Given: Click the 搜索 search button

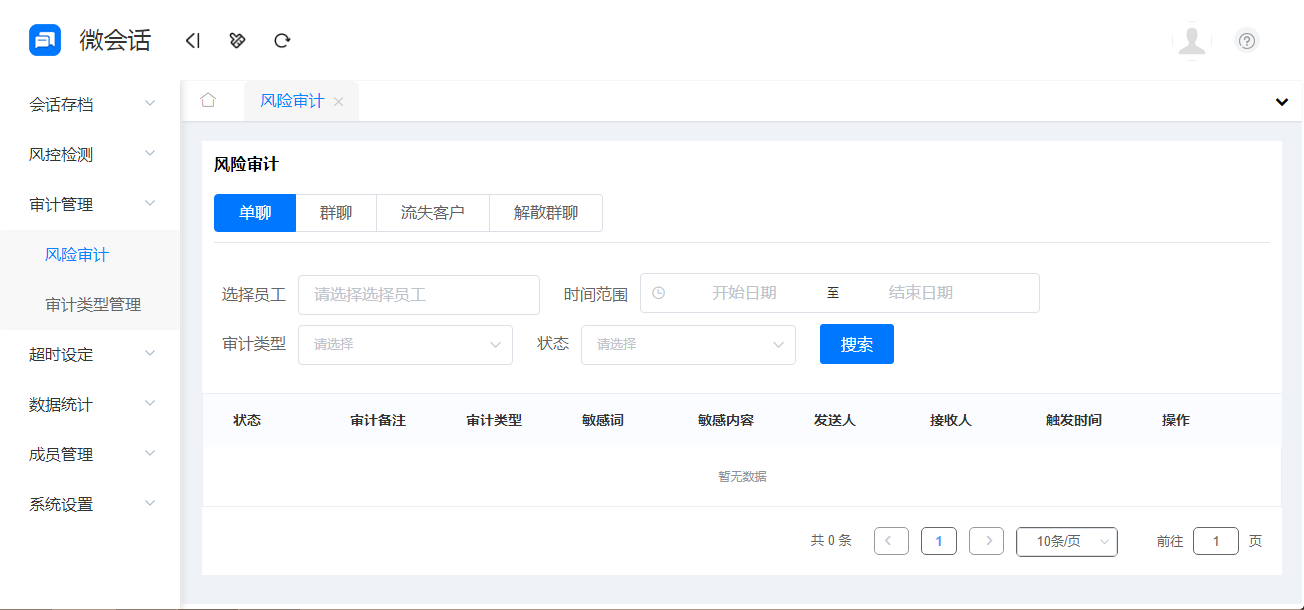Looking at the screenshot, I should point(856,343).
